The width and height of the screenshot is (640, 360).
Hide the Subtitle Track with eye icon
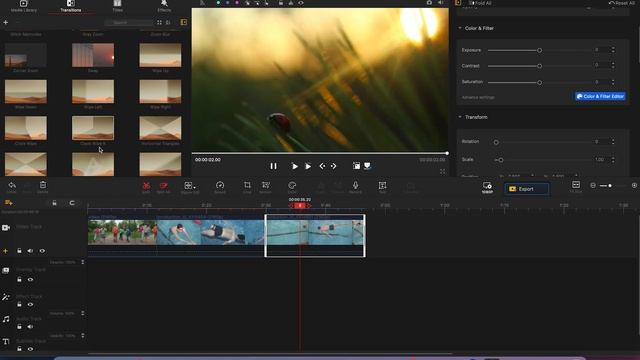click(x=30, y=349)
